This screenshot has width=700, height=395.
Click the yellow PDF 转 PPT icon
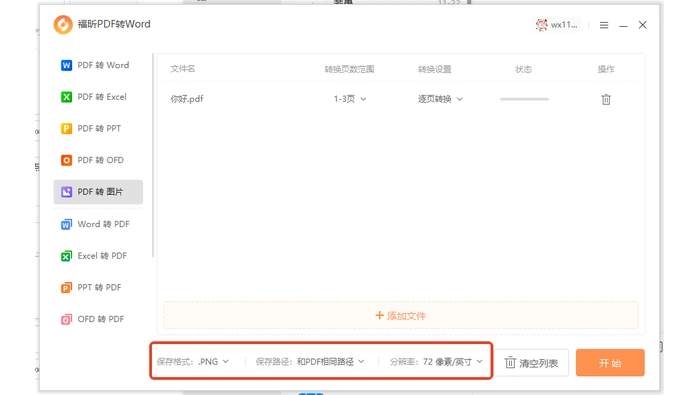(x=66, y=129)
